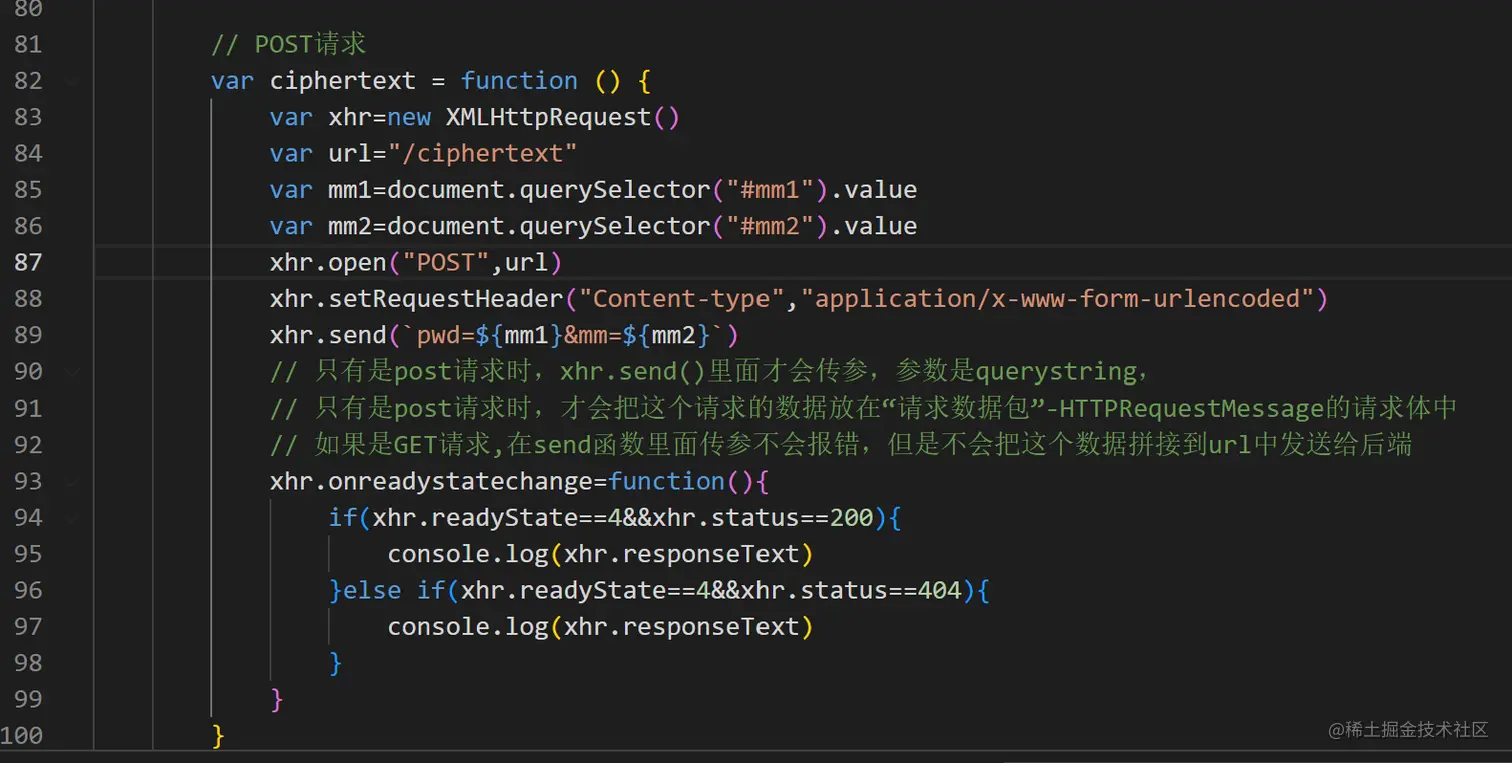Fold the if block on line 94
The image size is (1512, 763).
pos(72,518)
